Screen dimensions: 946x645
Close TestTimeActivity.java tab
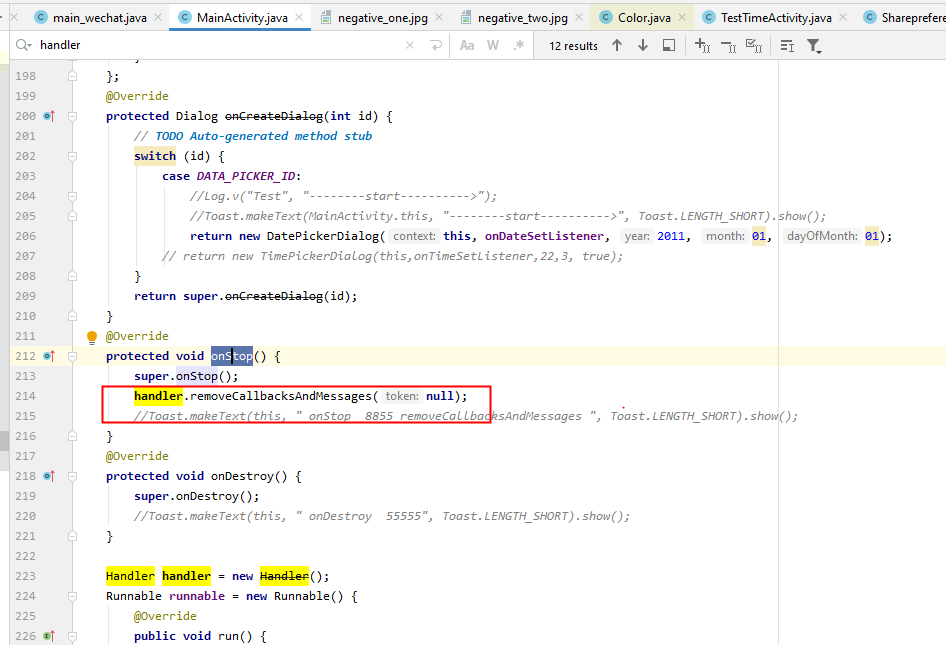pos(843,17)
